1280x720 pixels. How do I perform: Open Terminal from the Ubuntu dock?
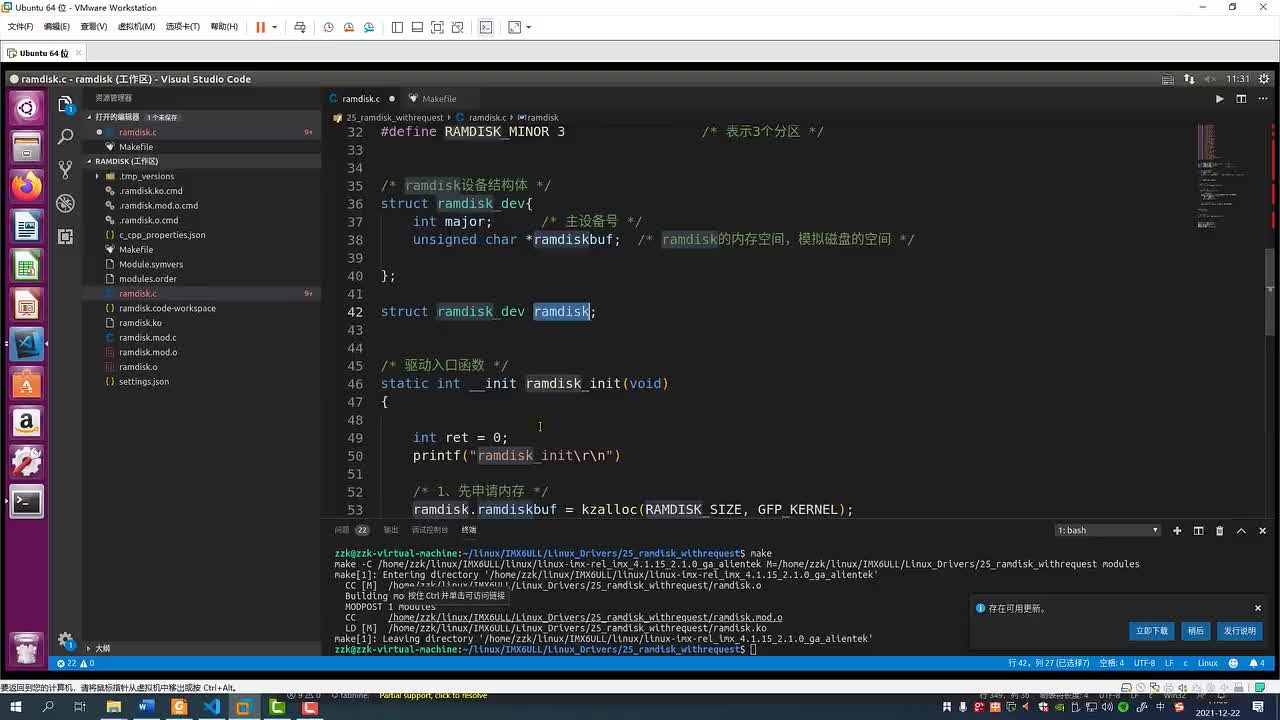(27, 502)
